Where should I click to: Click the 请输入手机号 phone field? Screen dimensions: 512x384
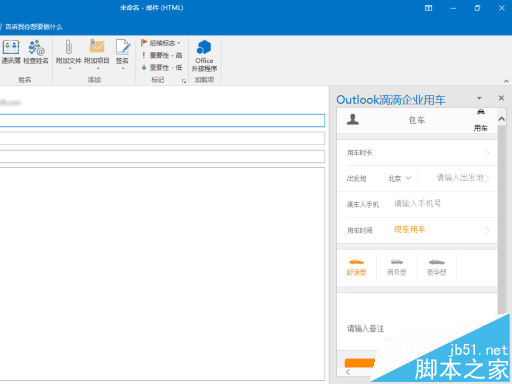pyautogui.click(x=418, y=204)
